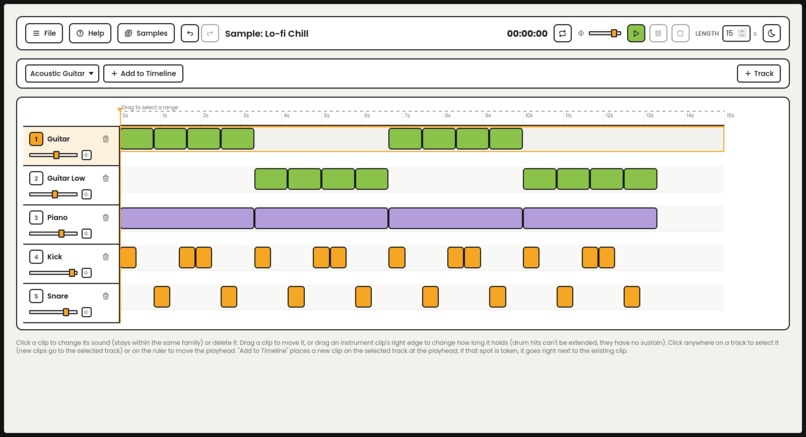Select track number 5 badge for Snare
This screenshot has height=437, width=806.
[x=36, y=296]
